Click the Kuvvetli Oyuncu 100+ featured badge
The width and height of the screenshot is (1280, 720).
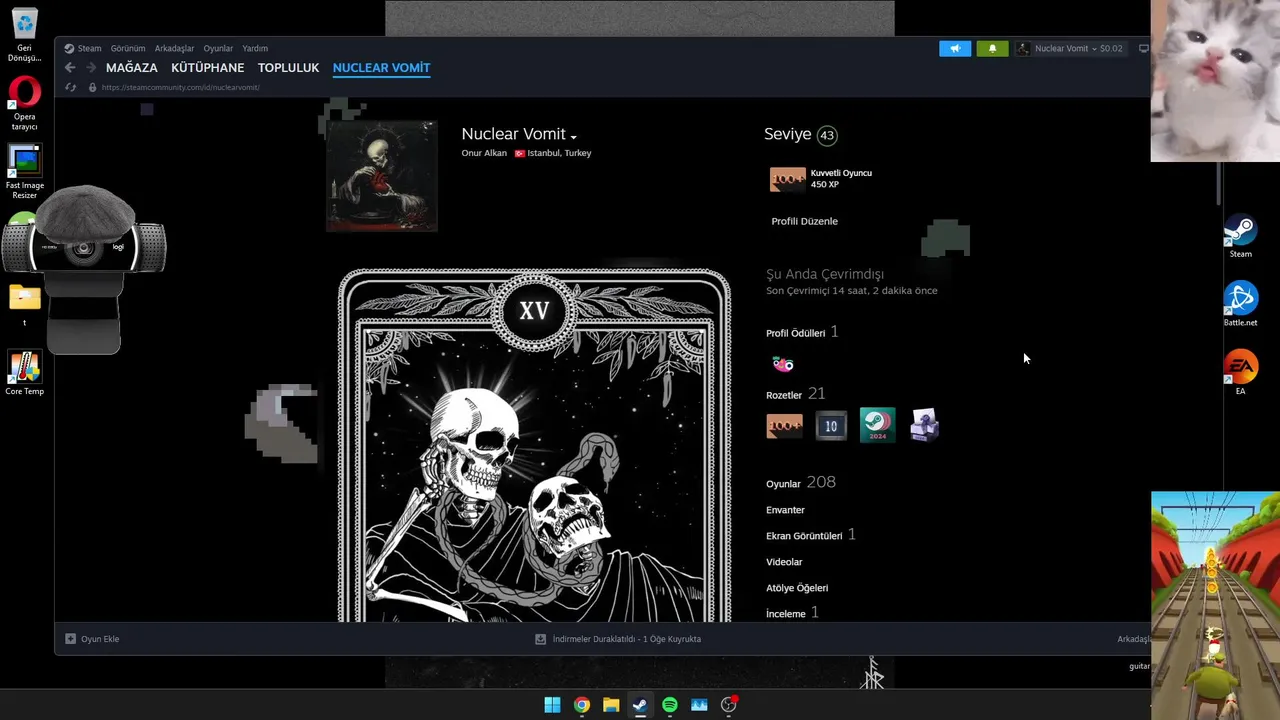click(787, 179)
